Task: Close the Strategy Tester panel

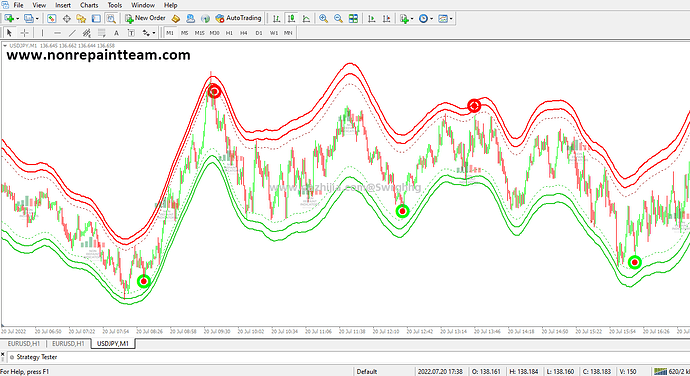Action: point(3,354)
